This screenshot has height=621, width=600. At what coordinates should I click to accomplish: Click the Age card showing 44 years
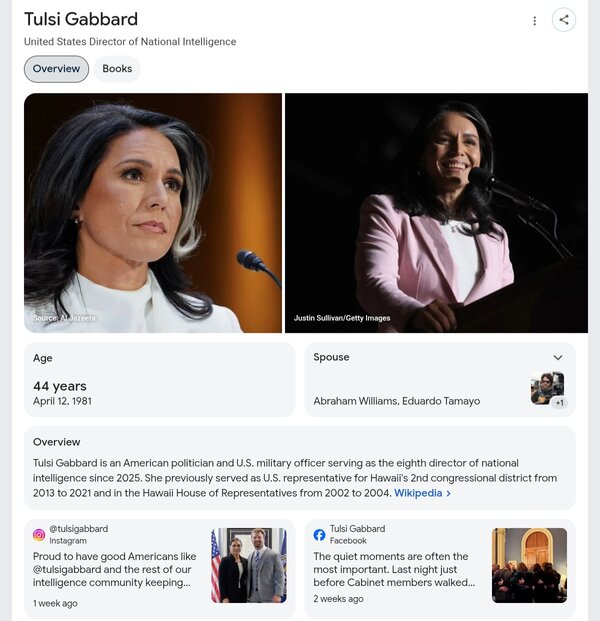click(x=160, y=380)
